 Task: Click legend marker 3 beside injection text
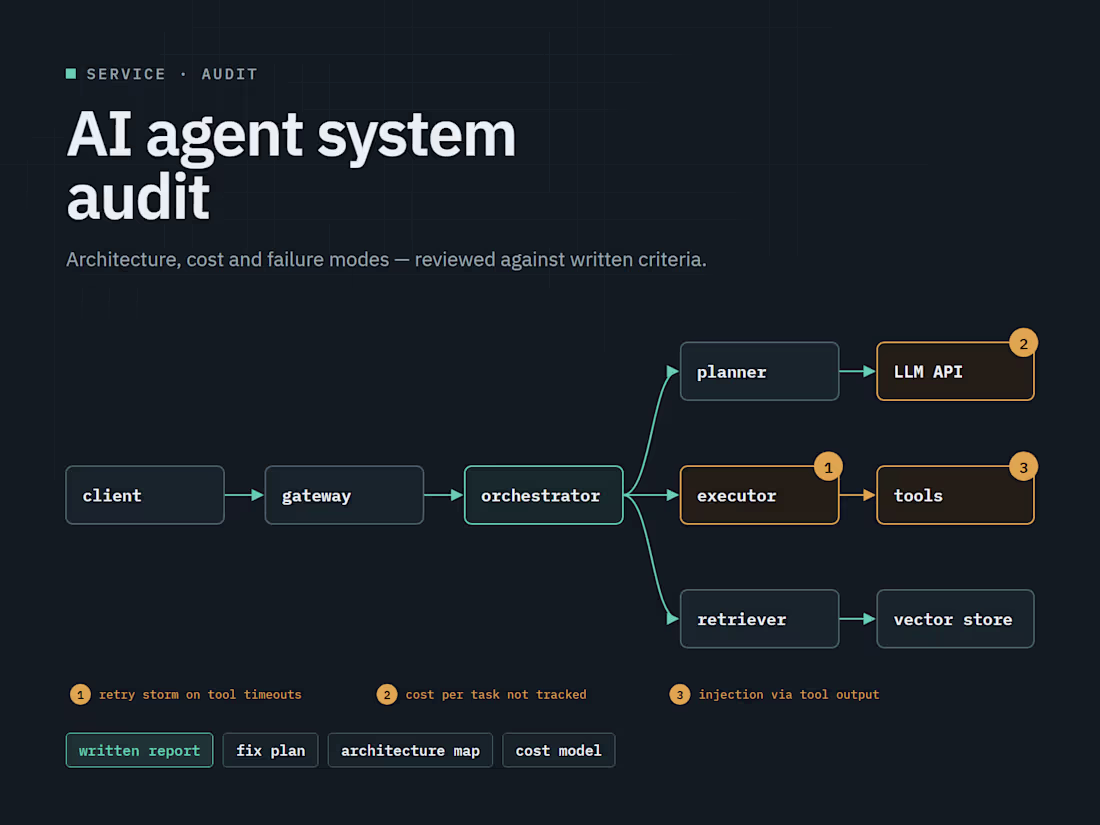coord(679,695)
